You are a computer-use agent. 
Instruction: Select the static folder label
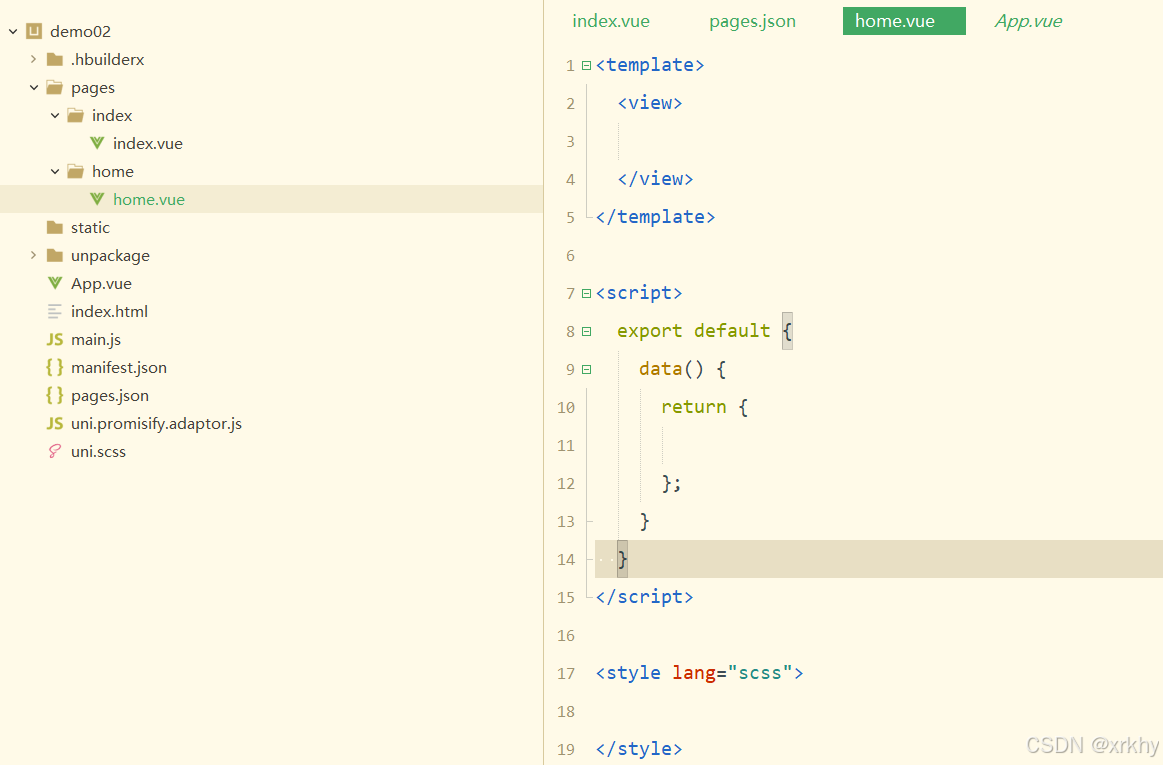(x=90, y=227)
